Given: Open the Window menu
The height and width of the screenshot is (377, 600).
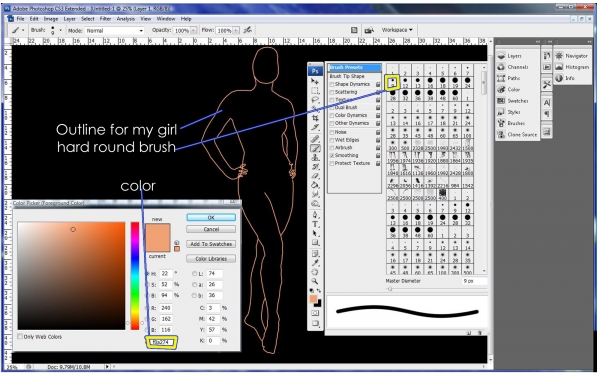Looking at the screenshot, I should point(166,19).
